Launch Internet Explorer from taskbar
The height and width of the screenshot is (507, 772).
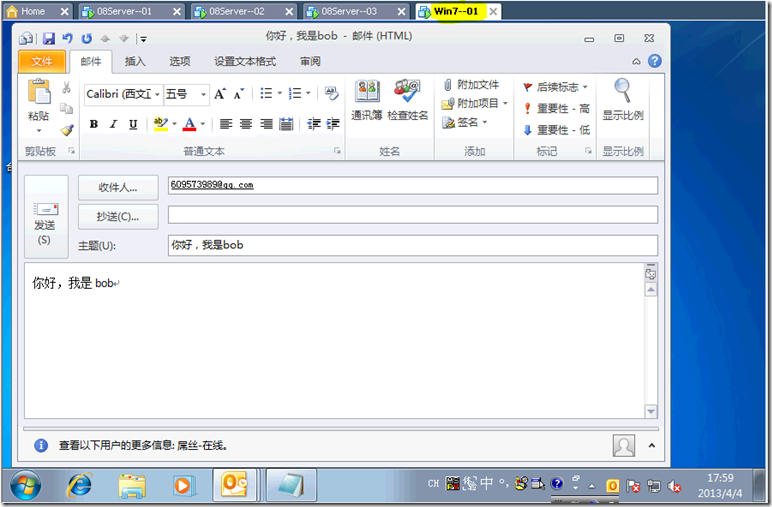click(80, 486)
